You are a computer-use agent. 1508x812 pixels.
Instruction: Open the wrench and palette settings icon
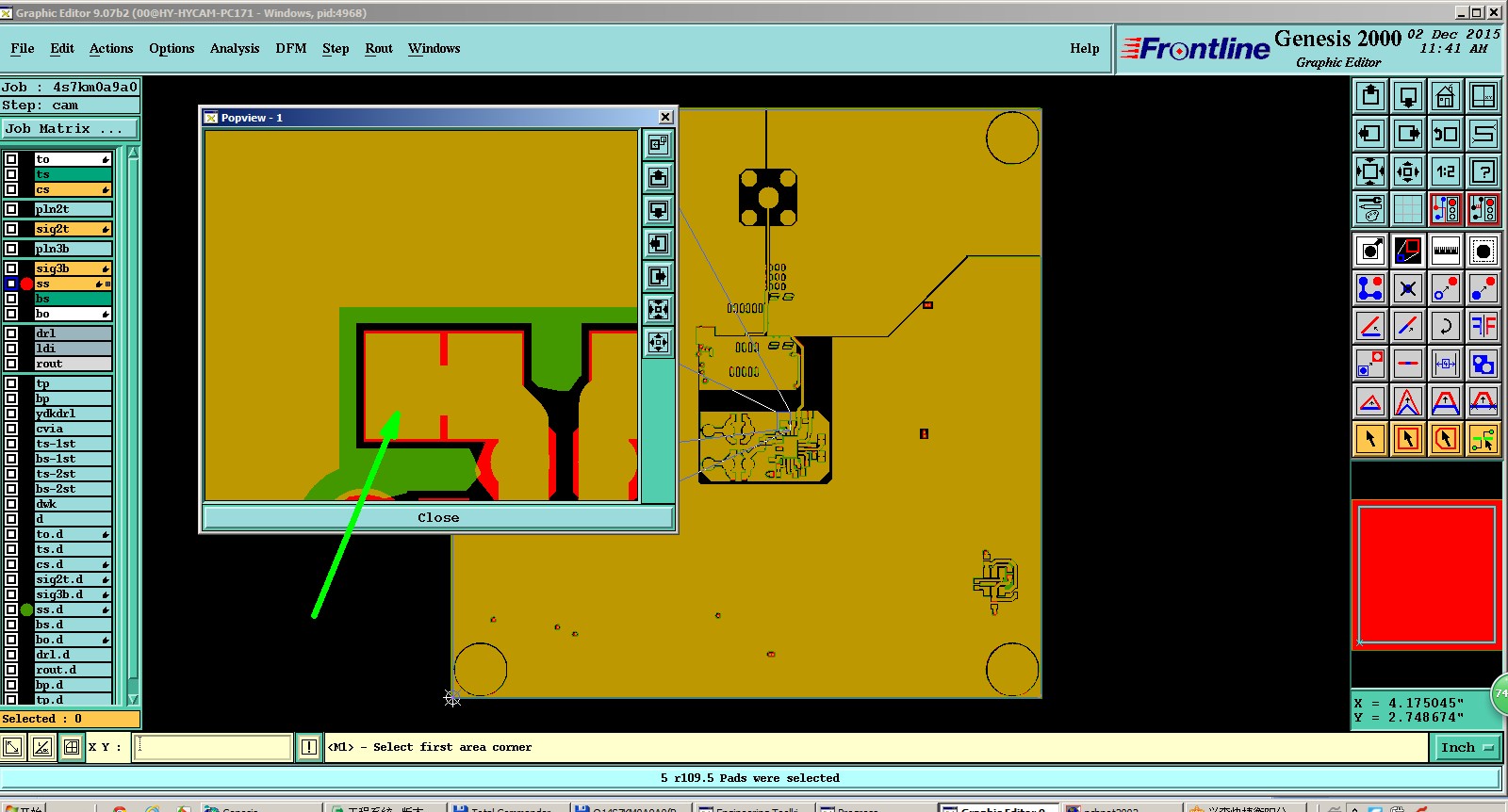[1370, 209]
